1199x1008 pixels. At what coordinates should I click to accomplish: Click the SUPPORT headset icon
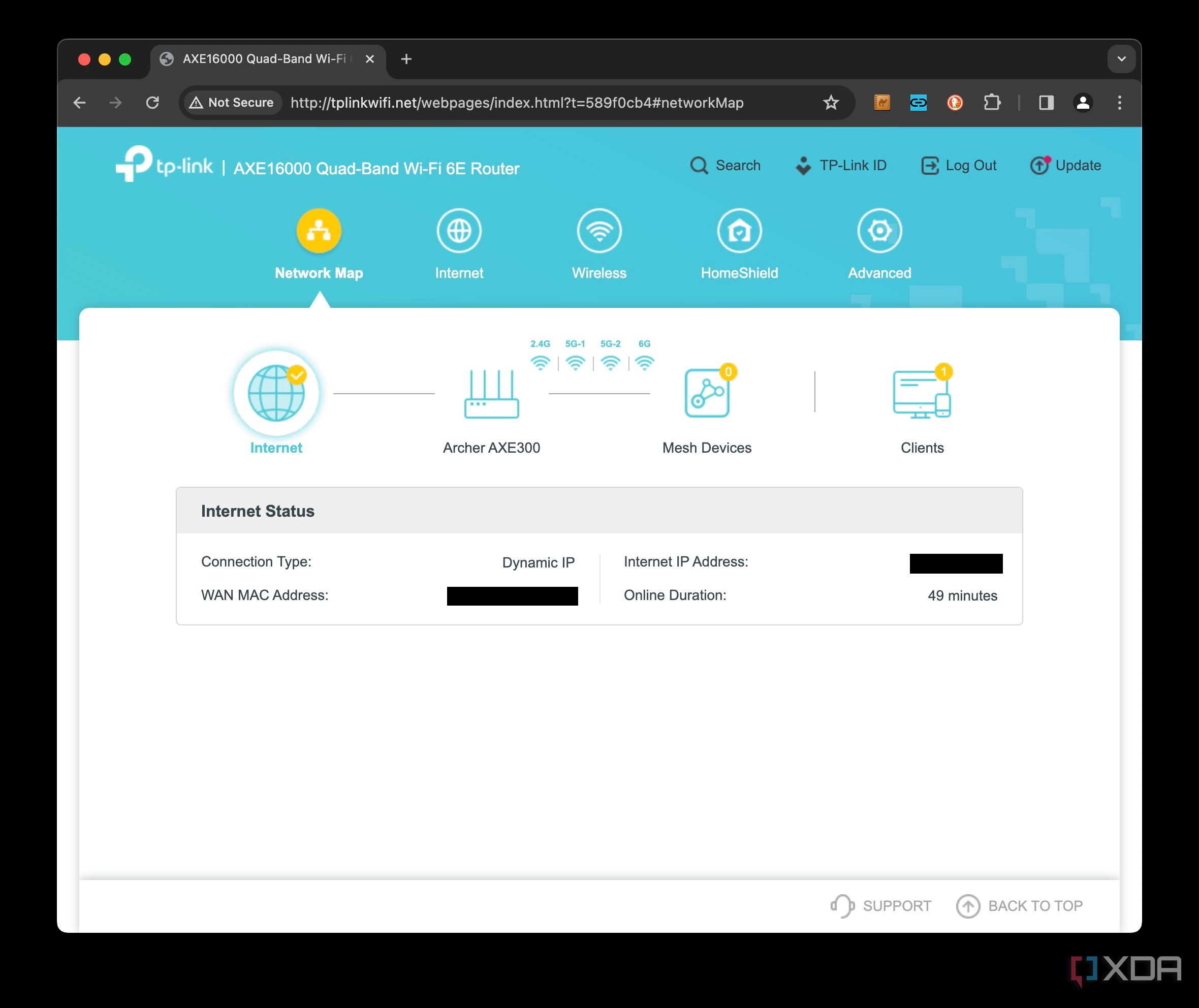tap(842, 906)
